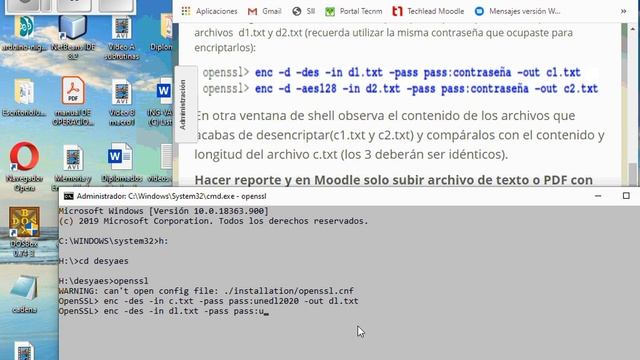Click the line 'enc -des -in c.txt -pass pass:unedl2020 -out dl.txt'
The image size is (640, 360).
point(208,301)
